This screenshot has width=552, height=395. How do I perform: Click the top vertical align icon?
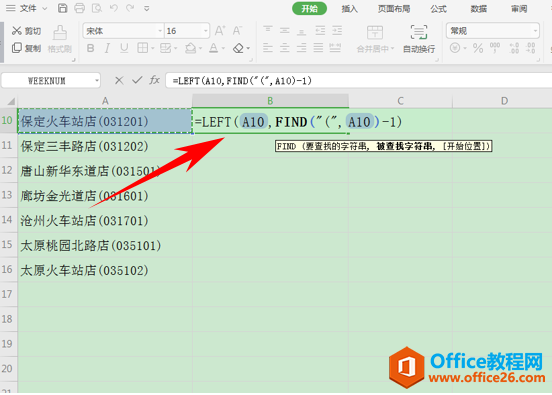click(x=268, y=30)
